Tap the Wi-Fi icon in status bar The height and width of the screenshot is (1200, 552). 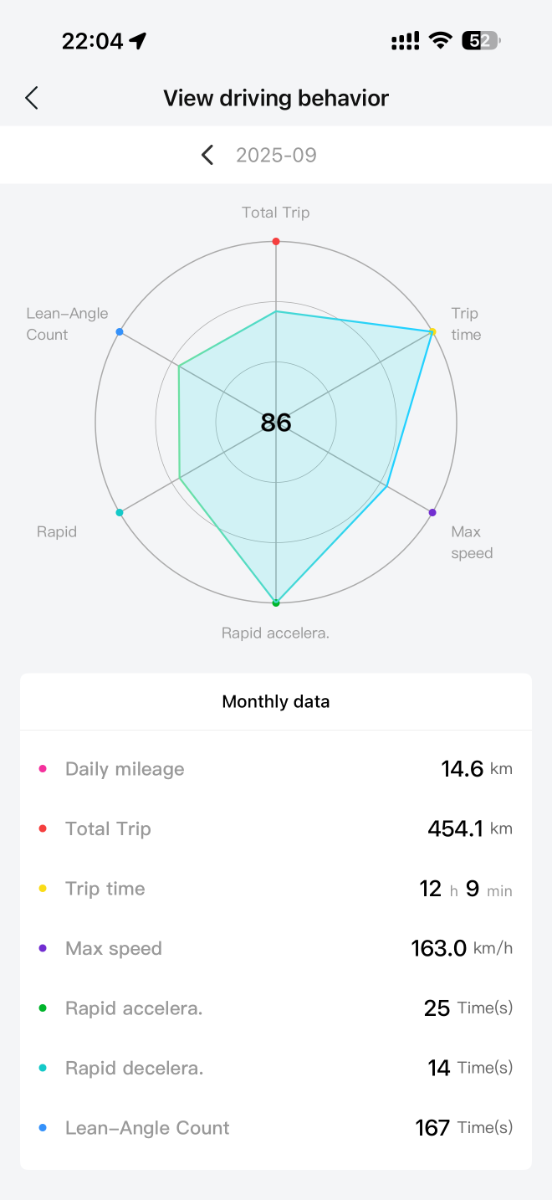click(440, 41)
